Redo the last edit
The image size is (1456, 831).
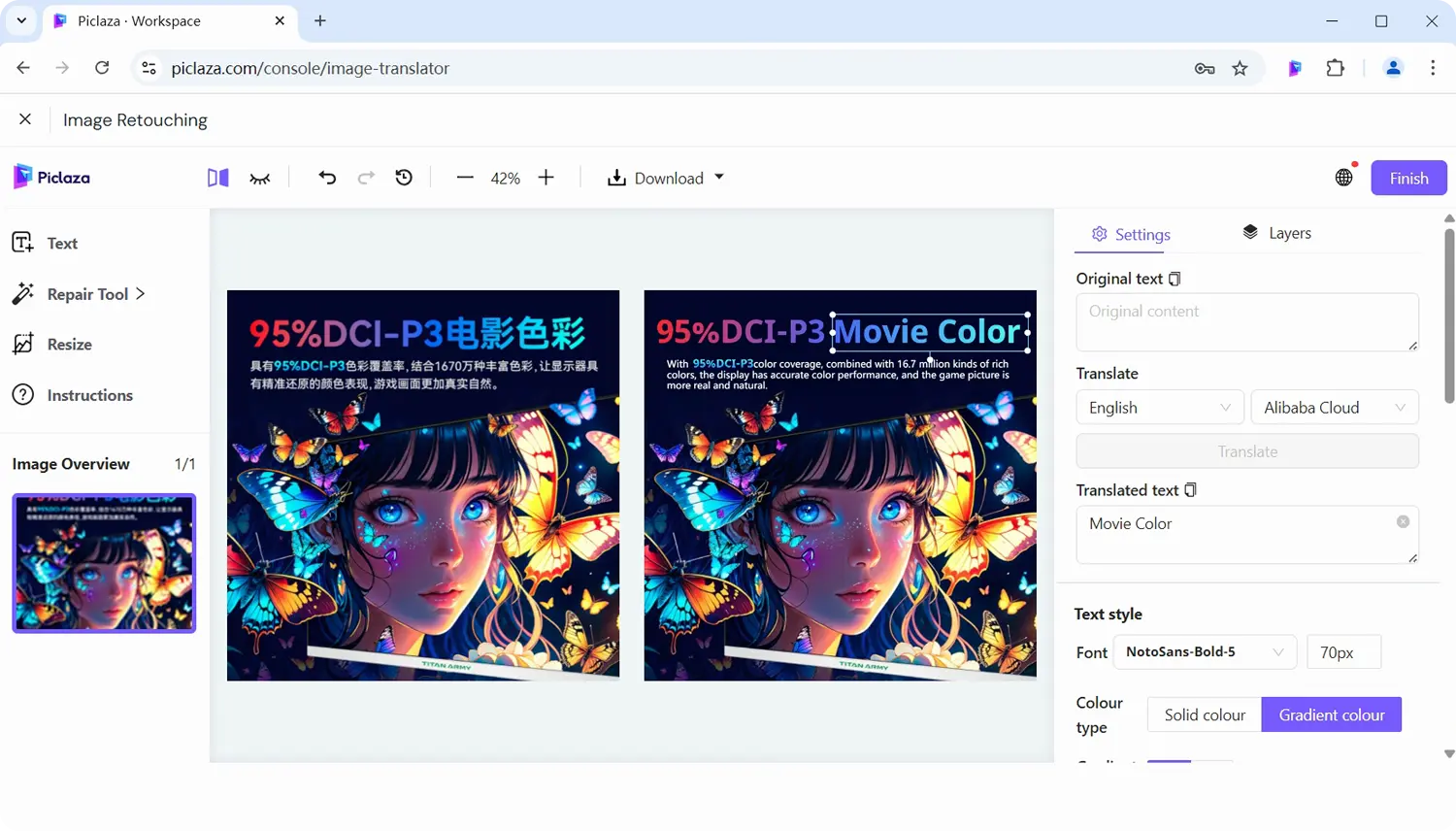[366, 178]
